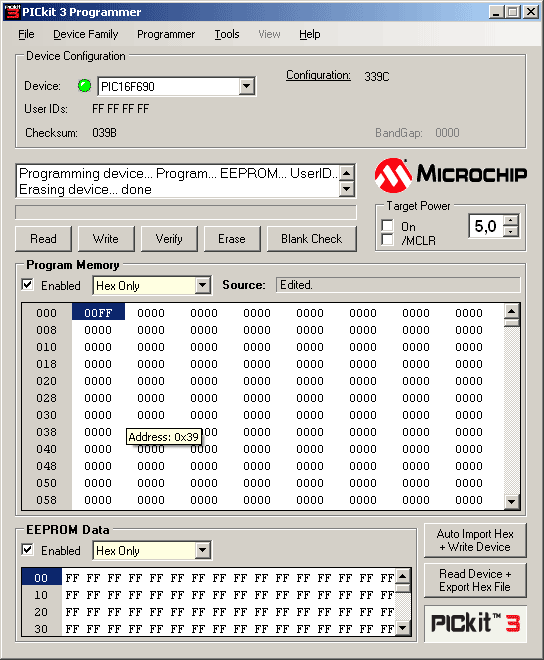
Task: Click the 5,0 voltage field
Action: click(486, 226)
